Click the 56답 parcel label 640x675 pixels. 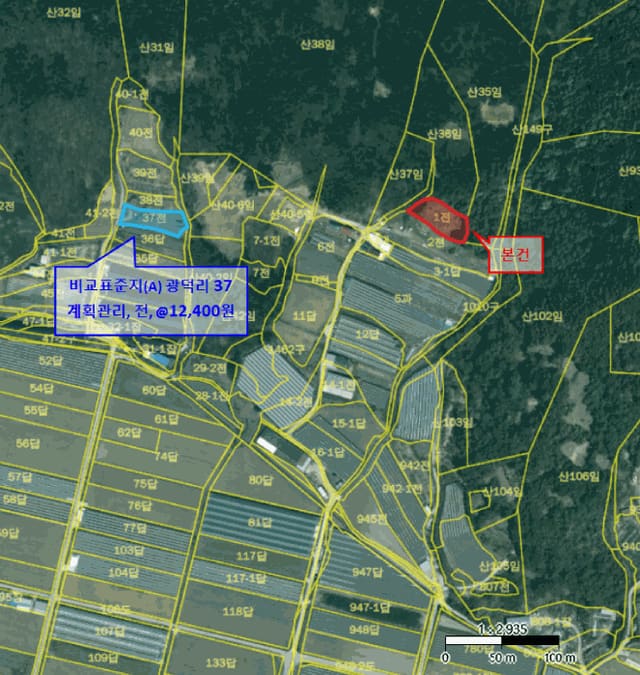pyautogui.click(x=28, y=443)
